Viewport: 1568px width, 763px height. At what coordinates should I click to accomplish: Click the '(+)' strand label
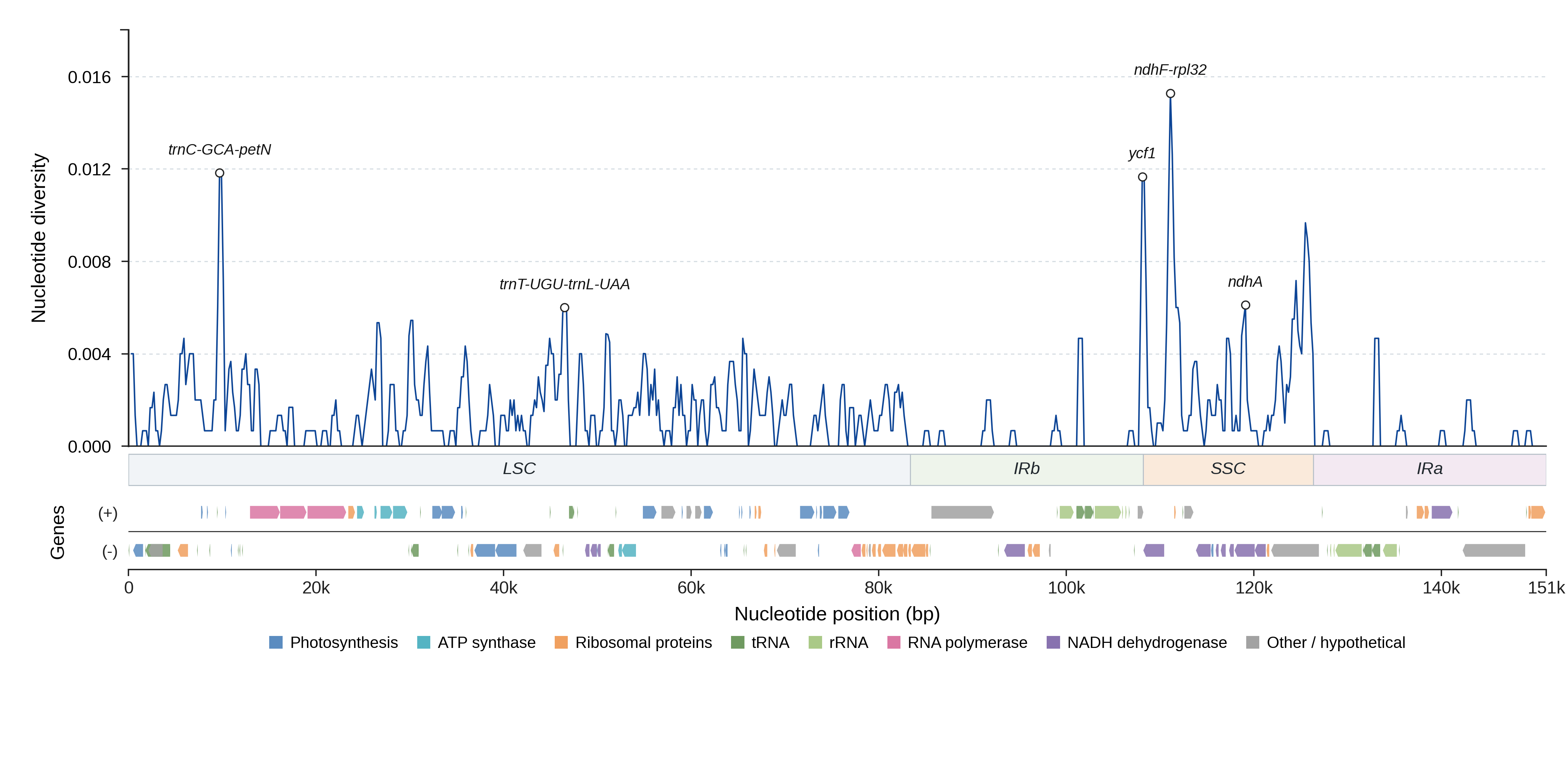point(108,513)
